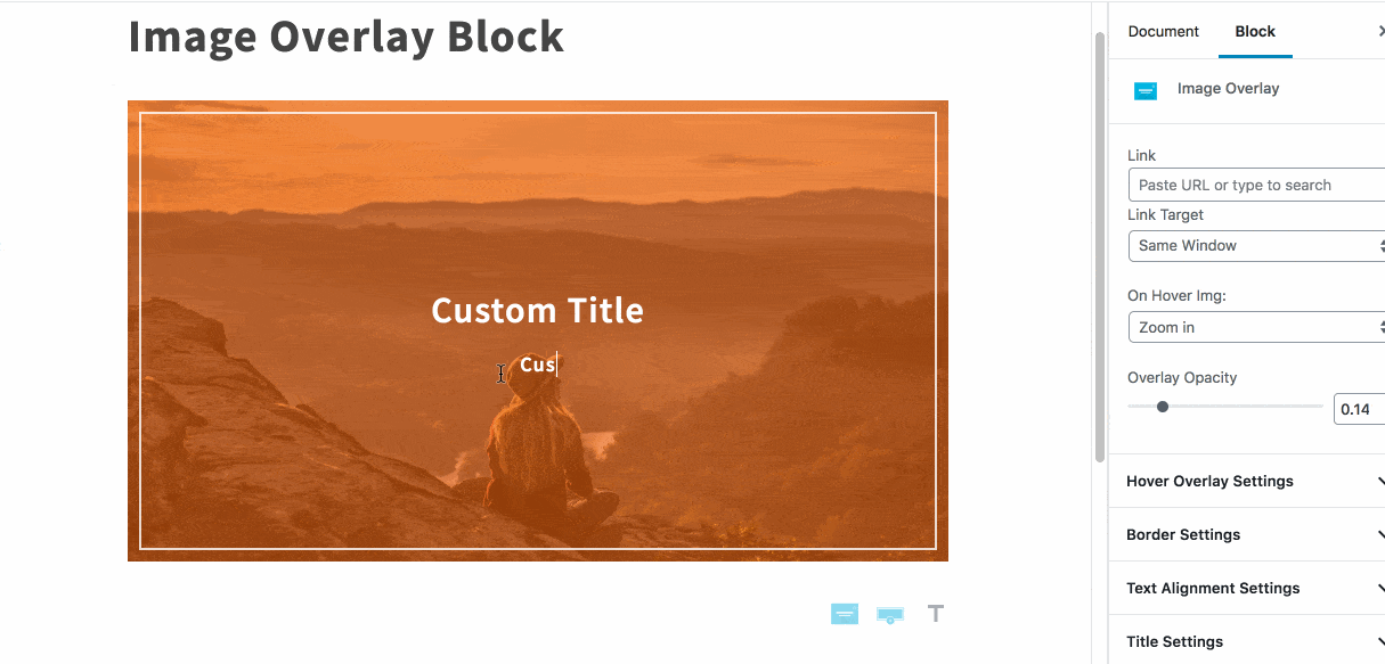Switch to the Document tab

point(1162,31)
